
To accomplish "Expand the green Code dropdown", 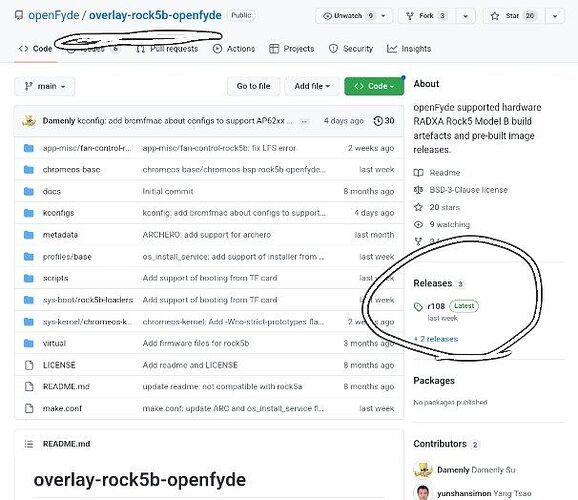I will point(374,86).
